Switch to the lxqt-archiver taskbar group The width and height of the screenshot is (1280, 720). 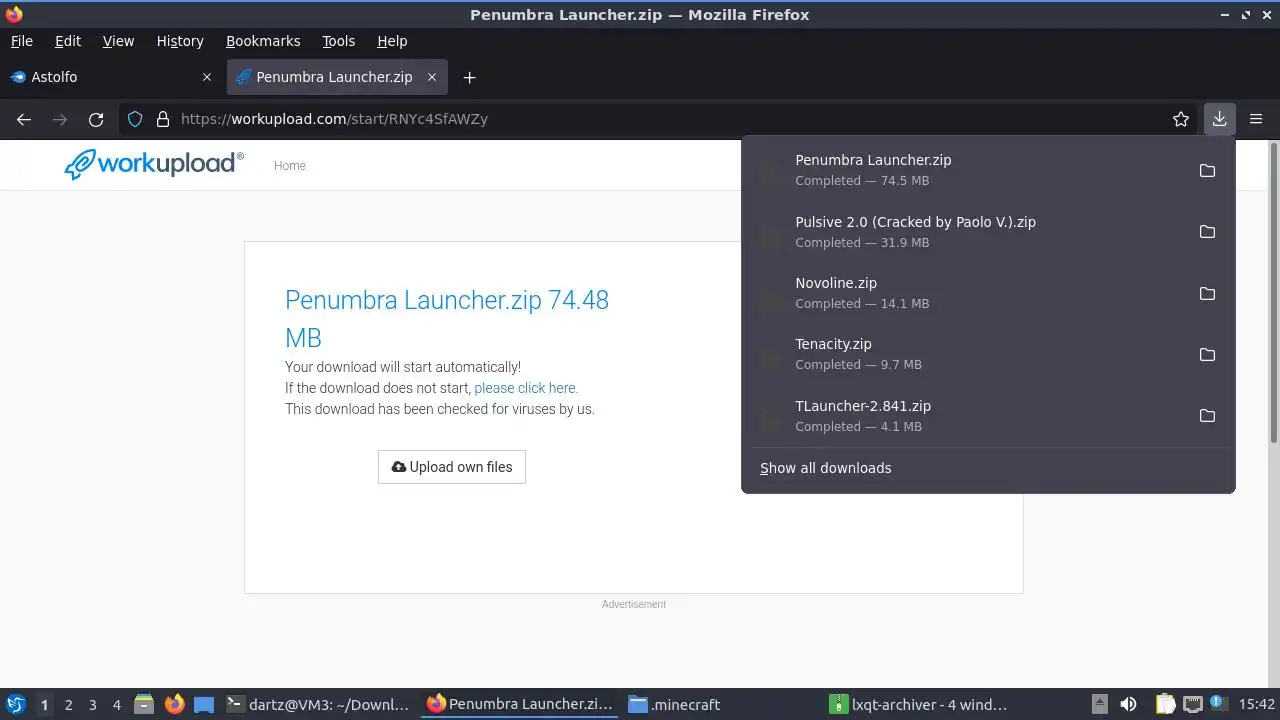pos(920,704)
